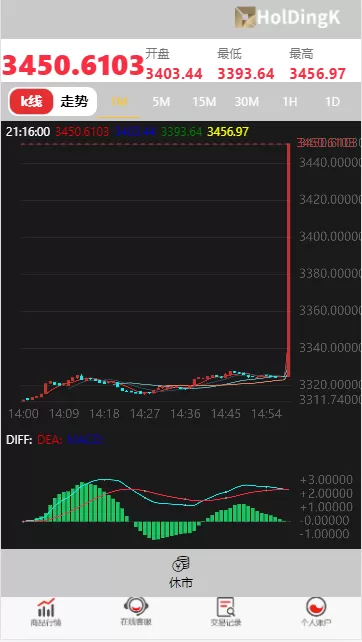Image resolution: width=362 pixels, height=642 pixels.
Task: Select the 1H timeframe tab
Action: [290, 102]
